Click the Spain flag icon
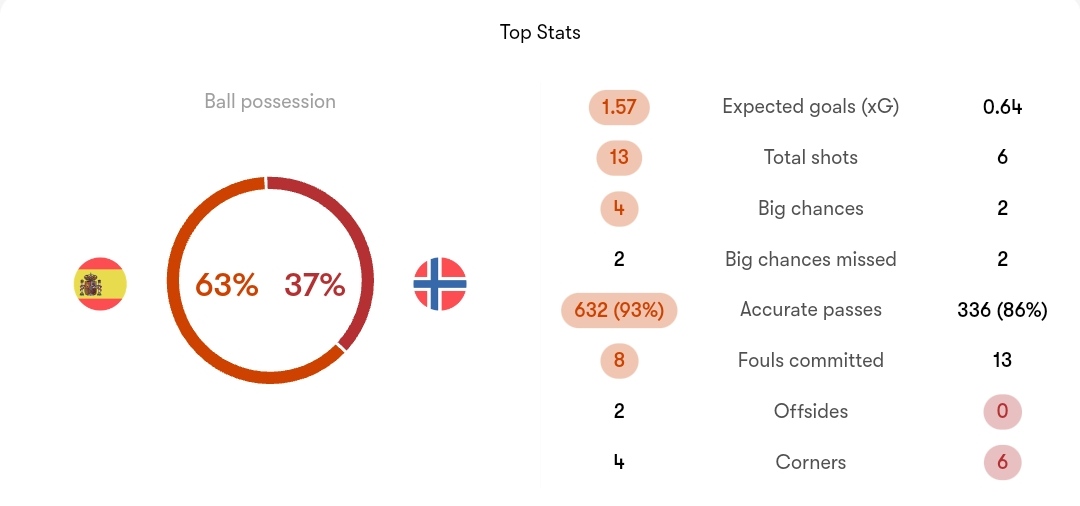Viewport: 1080px width, 506px height. point(100,284)
